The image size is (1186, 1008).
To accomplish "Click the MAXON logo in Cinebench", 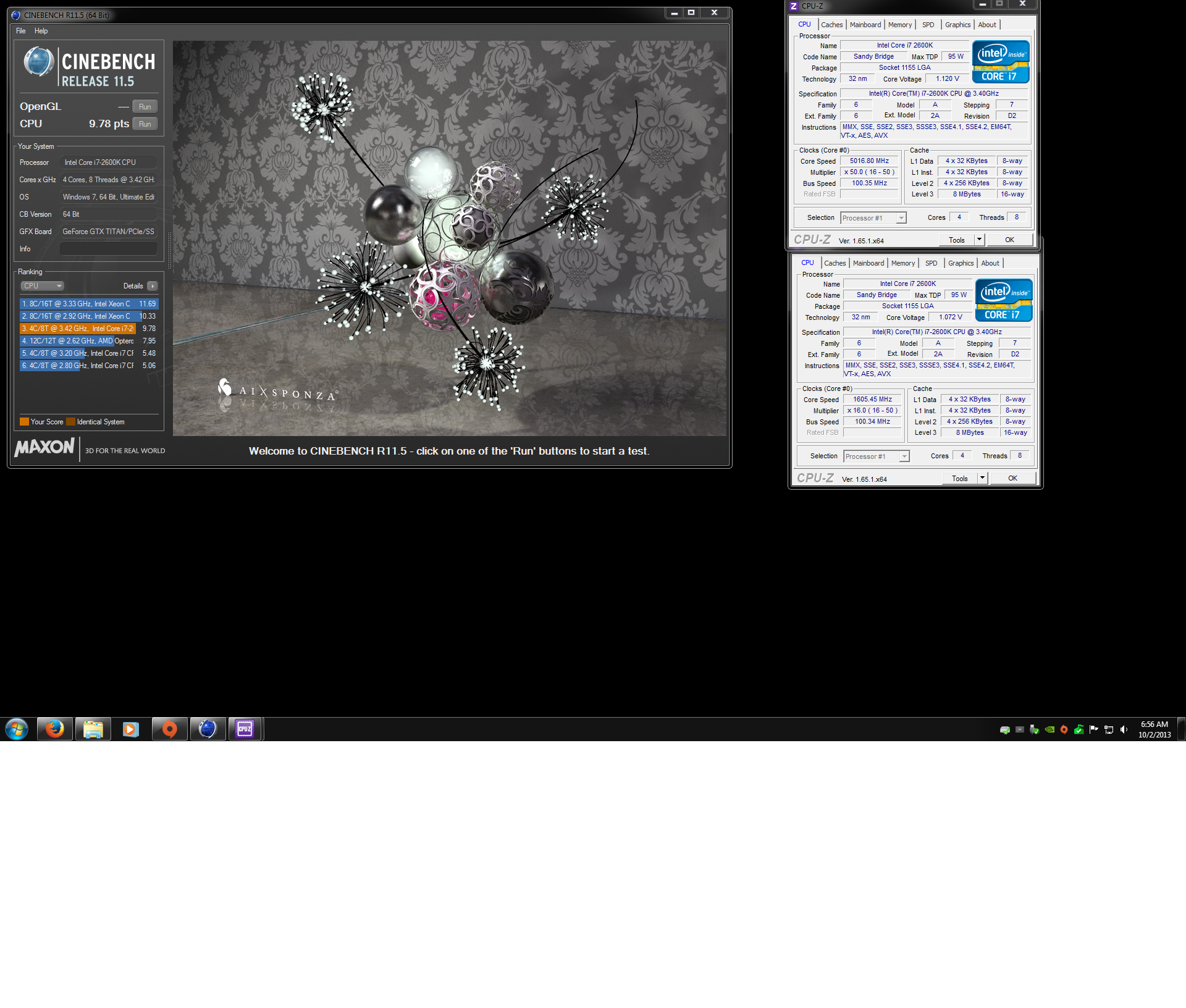I will pos(44,447).
